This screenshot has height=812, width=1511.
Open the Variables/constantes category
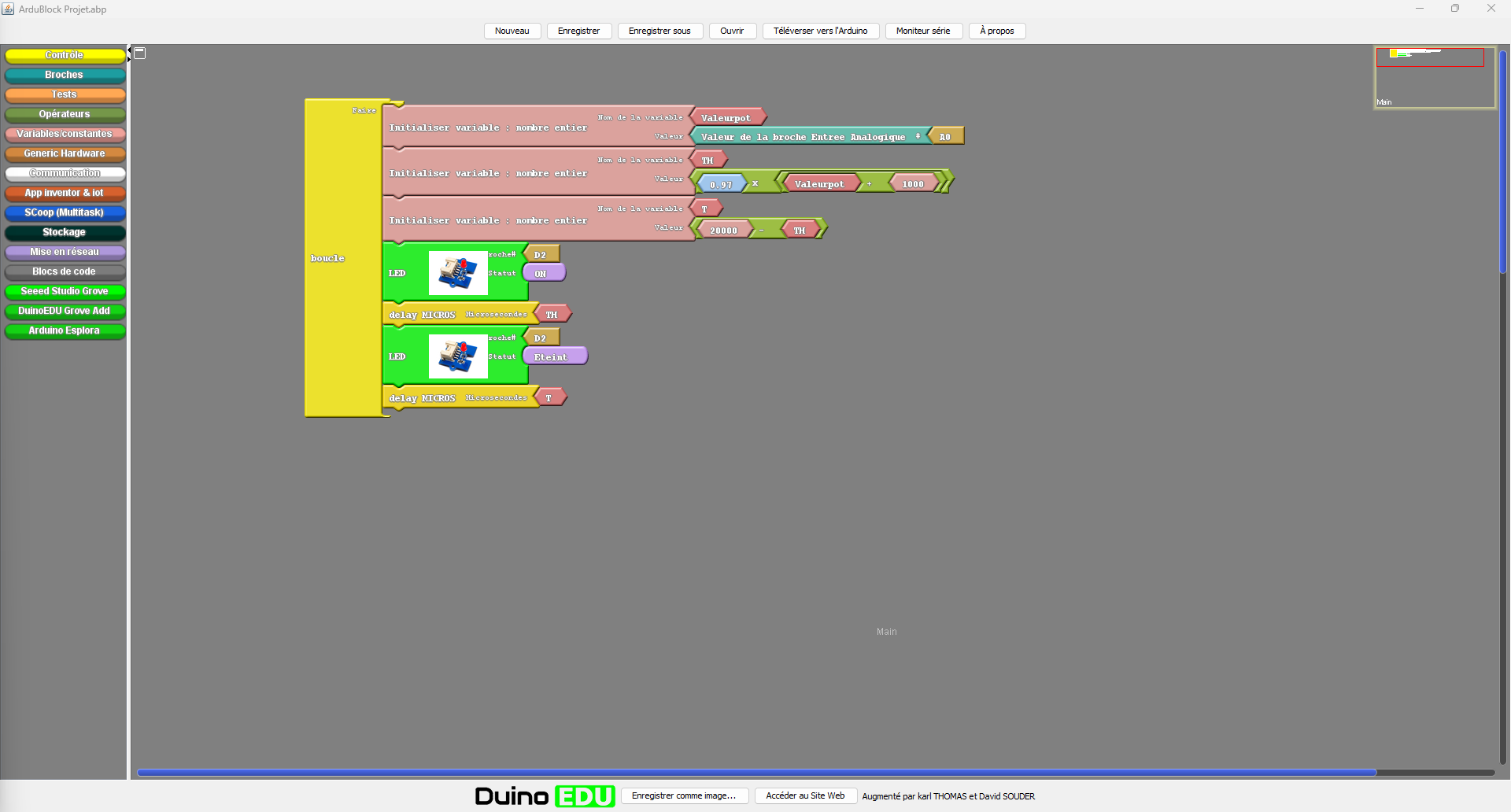point(65,134)
